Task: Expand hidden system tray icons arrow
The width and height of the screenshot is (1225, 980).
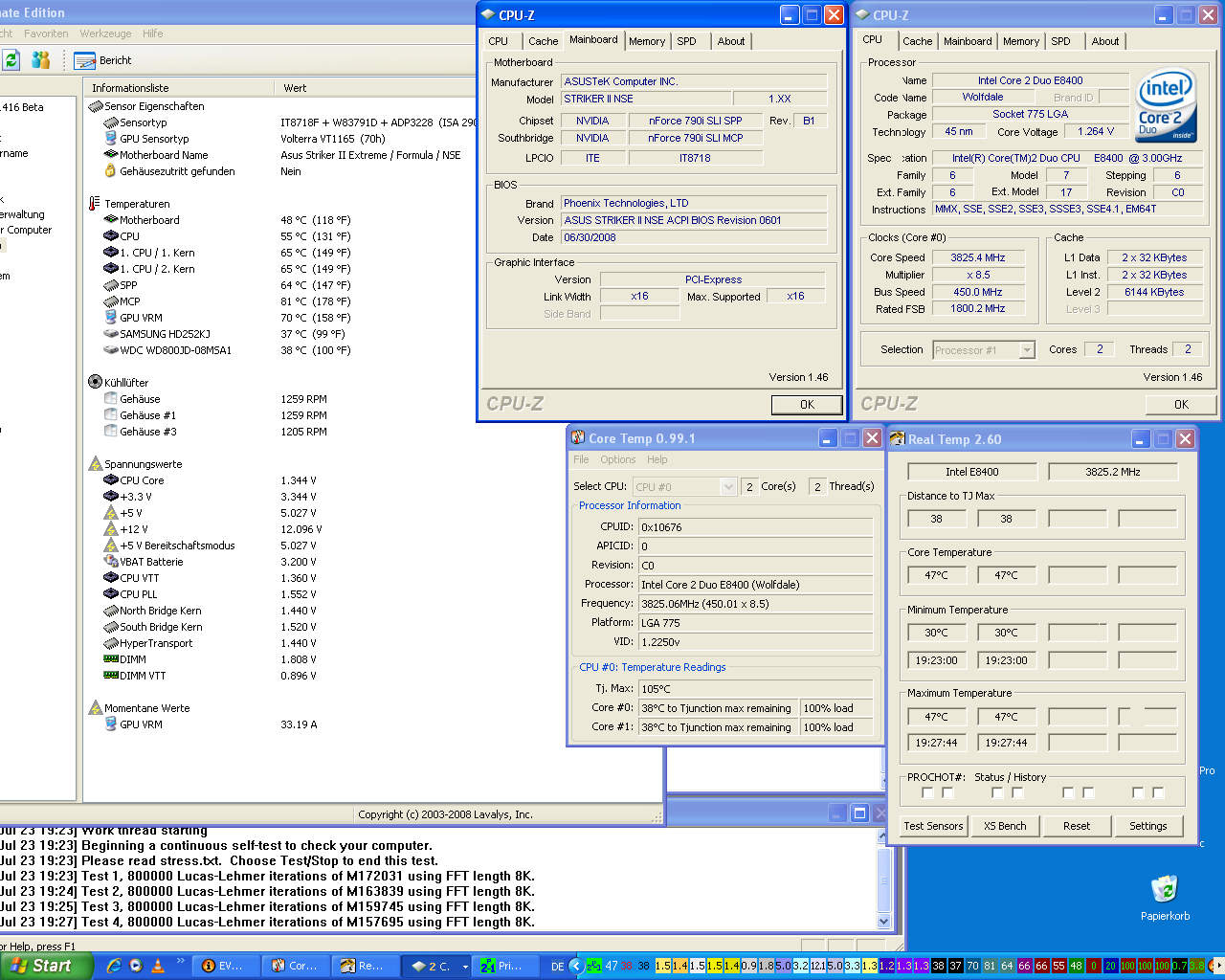Action: [576, 966]
